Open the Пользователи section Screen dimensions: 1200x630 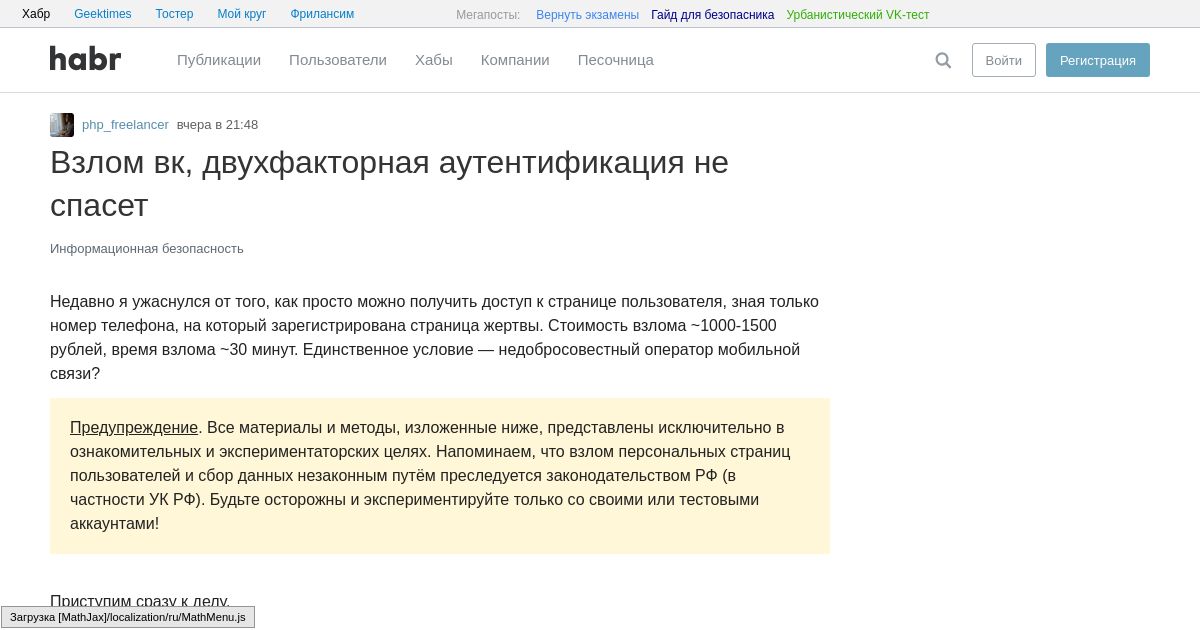[x=338, y=60]
